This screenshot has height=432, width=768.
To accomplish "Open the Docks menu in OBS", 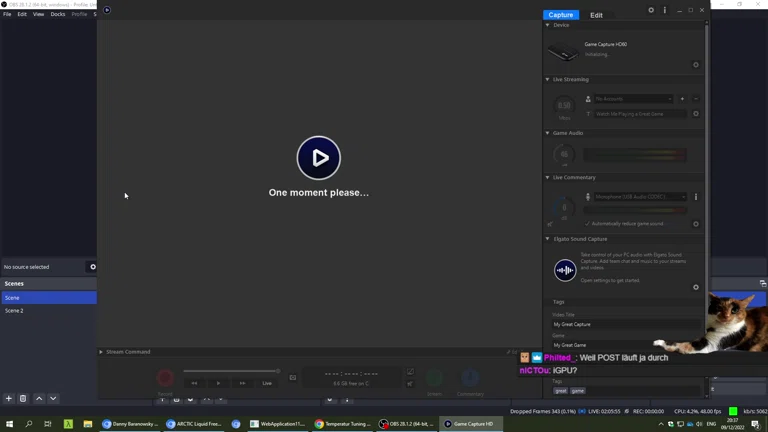I will (58, 14).
